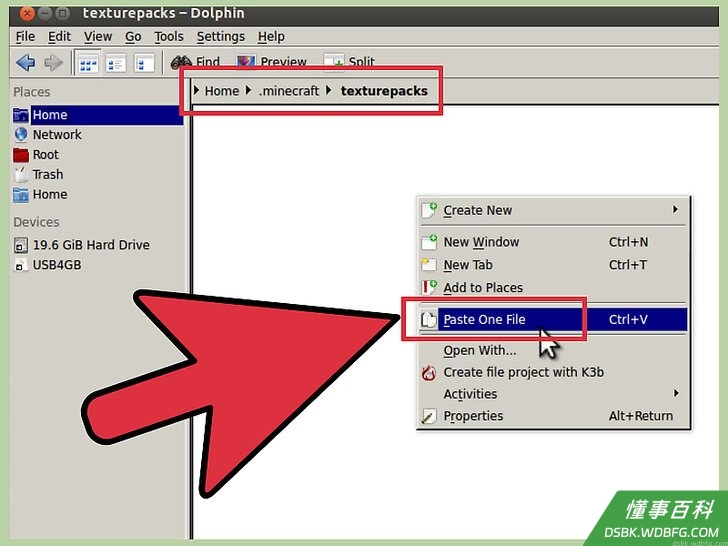Open the Tools menu

pos(169,37)
